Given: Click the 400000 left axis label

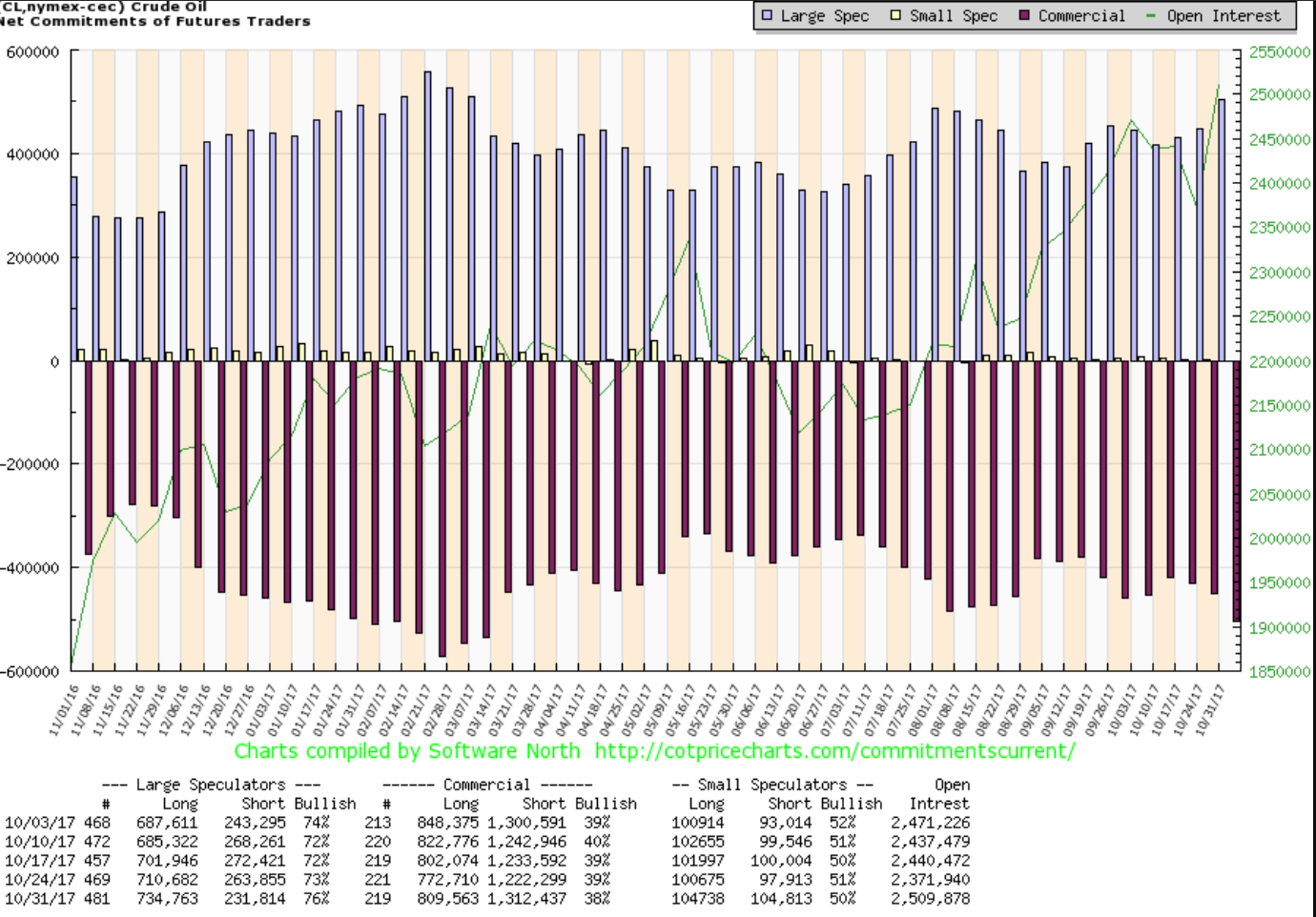Looking at the screenshot, I should 32,154.
